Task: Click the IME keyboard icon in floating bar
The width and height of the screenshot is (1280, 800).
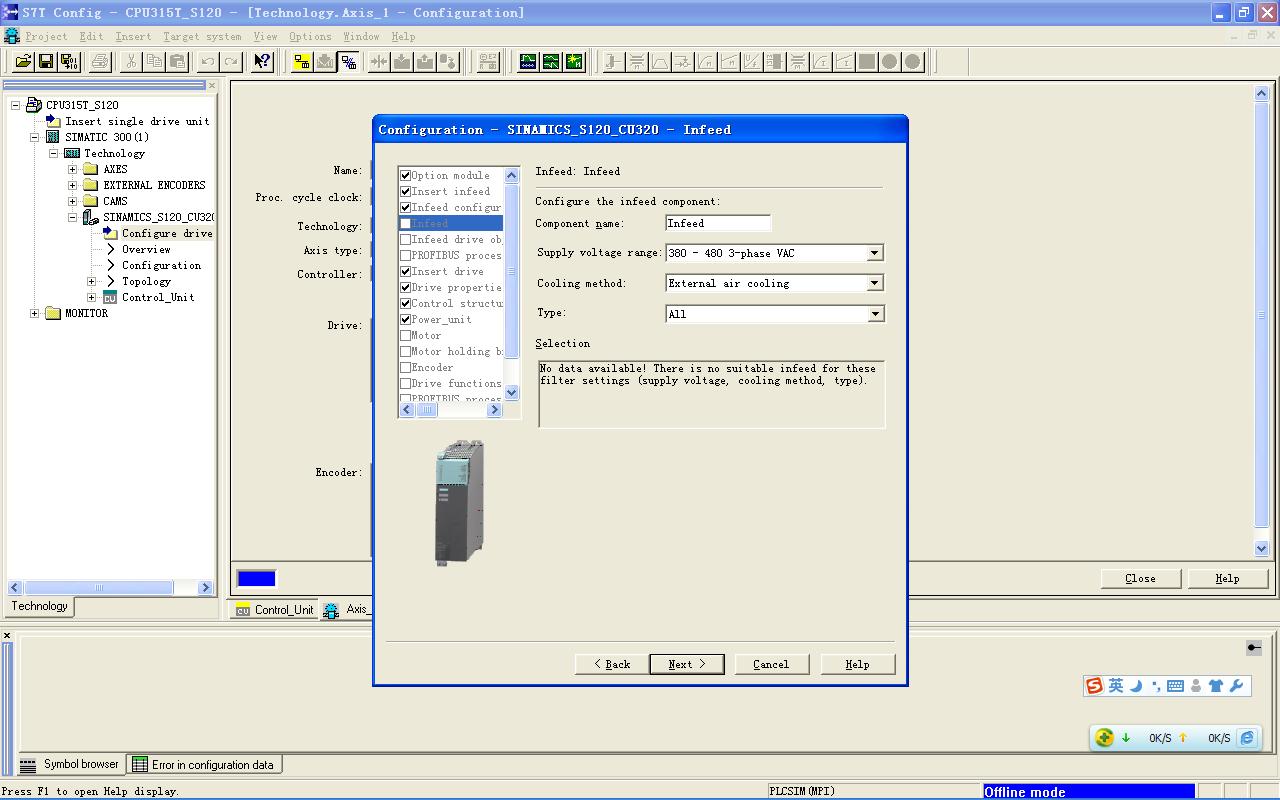Action: [x=1175, y=686]
